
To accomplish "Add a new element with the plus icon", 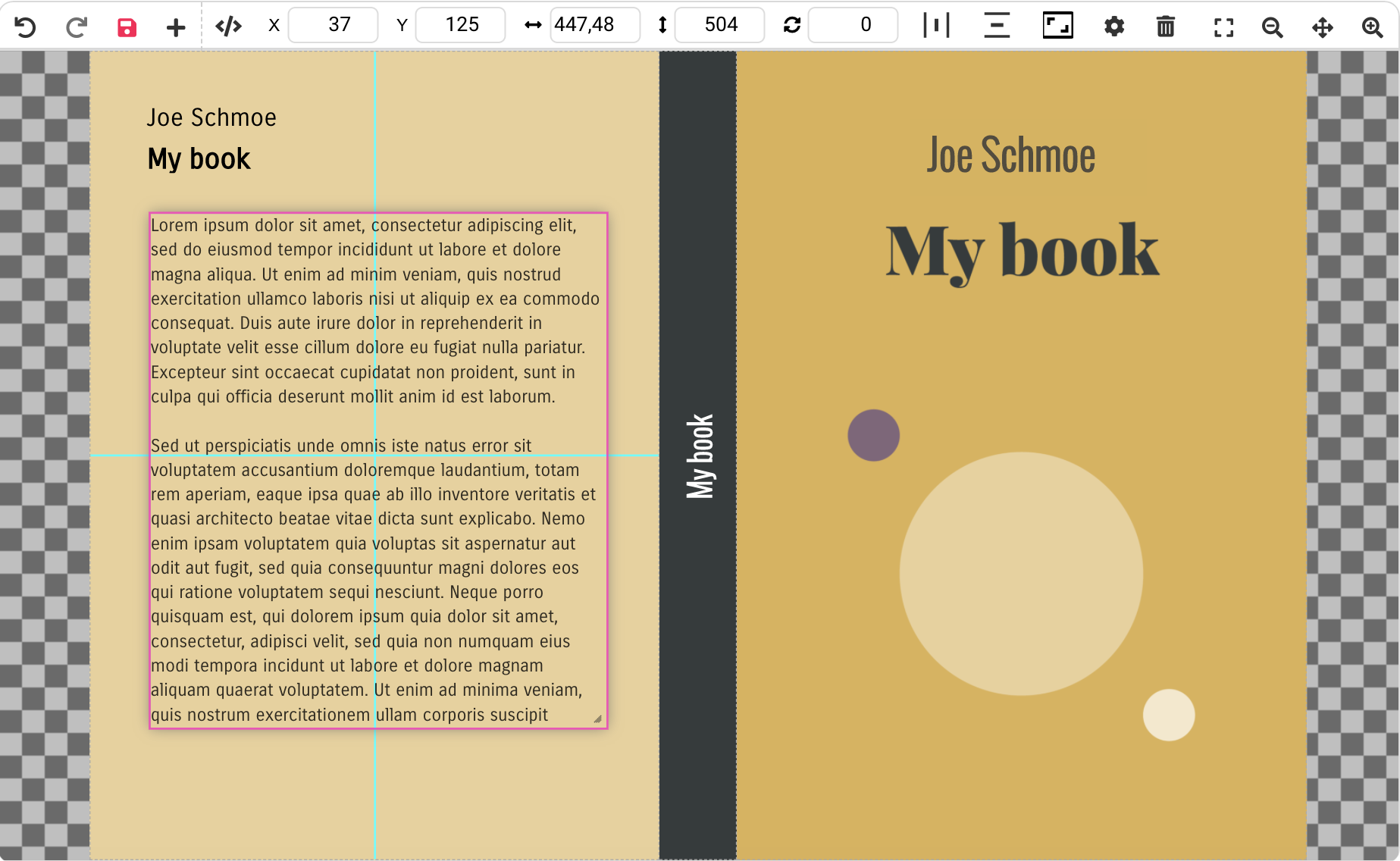I will click(x=175, y=26).
